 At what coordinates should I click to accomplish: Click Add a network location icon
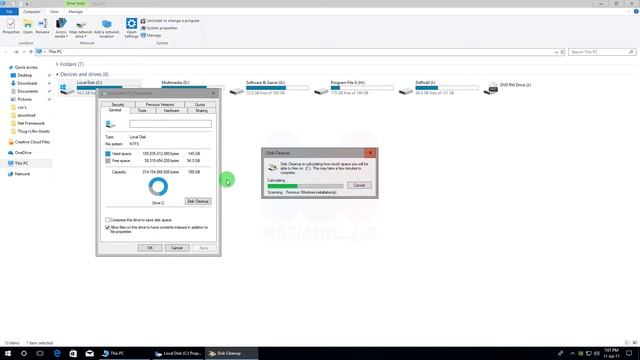(107, 28)
